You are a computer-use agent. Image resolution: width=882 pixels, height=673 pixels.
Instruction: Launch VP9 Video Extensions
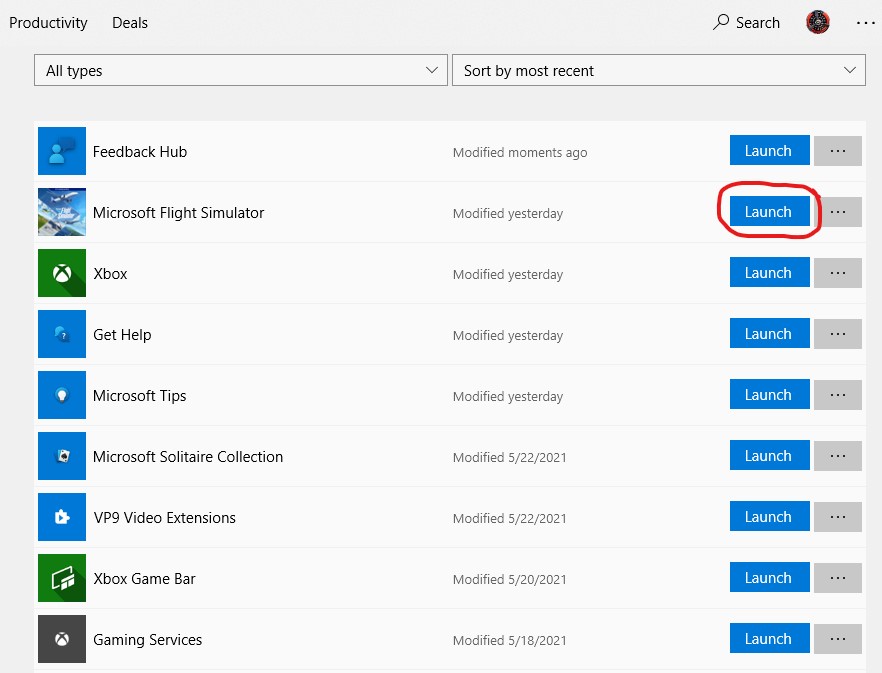coord(770,516)
